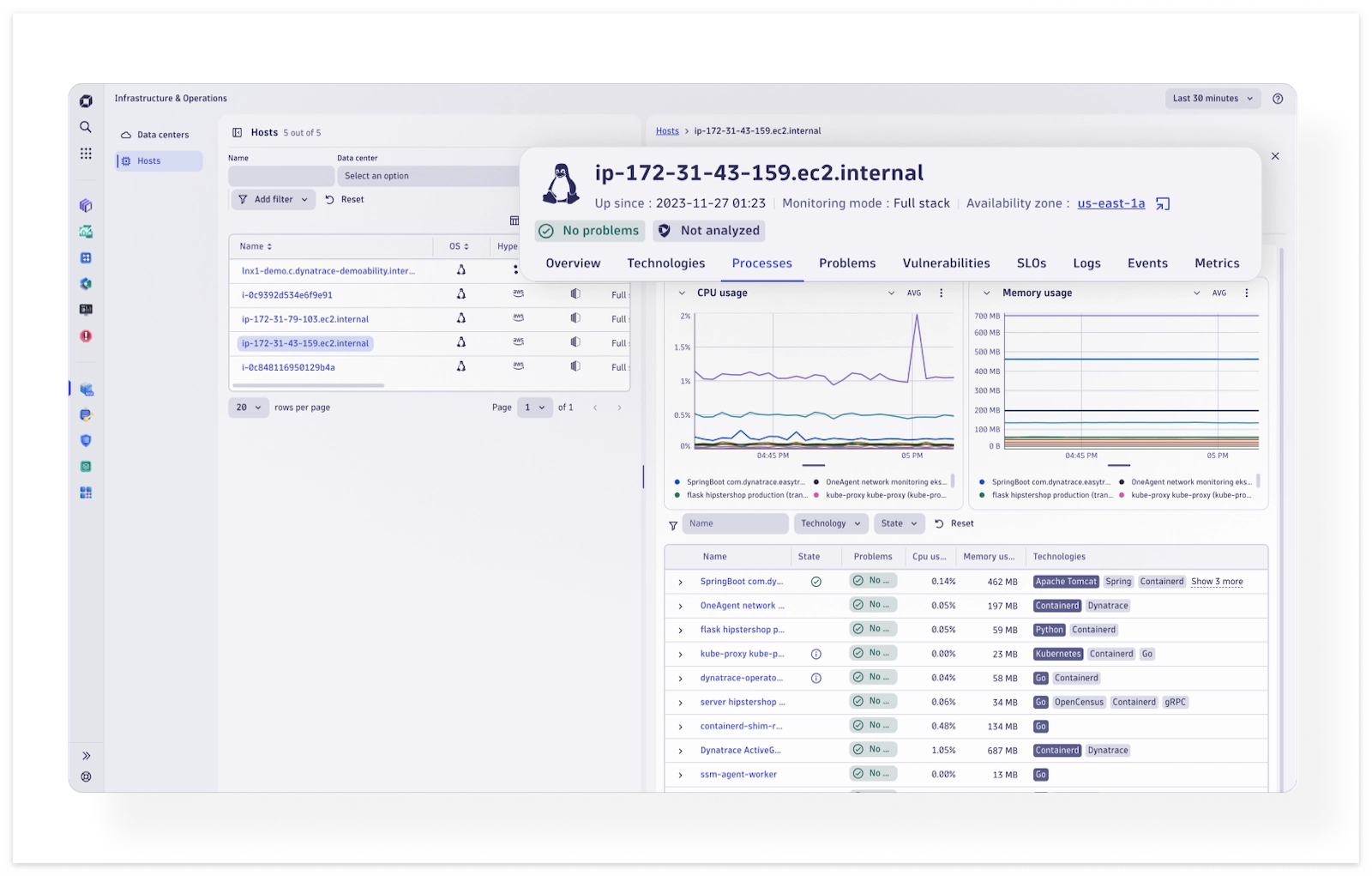Expand the Dynatrace ActiveGate process row
The height and width of the screenshot is (876, 1372).
pos(681,752)
